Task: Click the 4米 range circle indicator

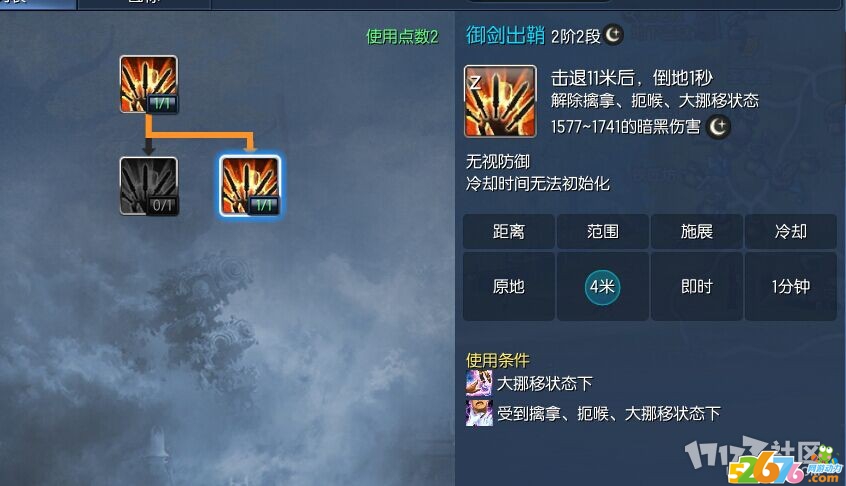Action: coord(602,287)
